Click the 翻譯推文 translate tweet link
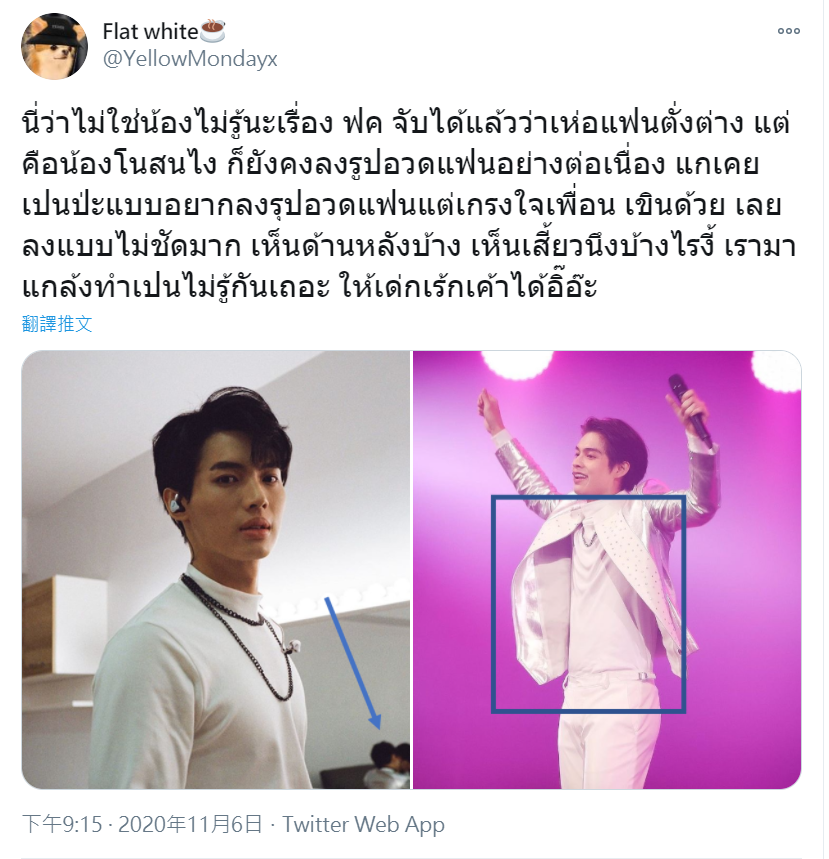Image resolution: width=829 pixels, height=859 pixels. pyautogui.click(x=57, y=324)
